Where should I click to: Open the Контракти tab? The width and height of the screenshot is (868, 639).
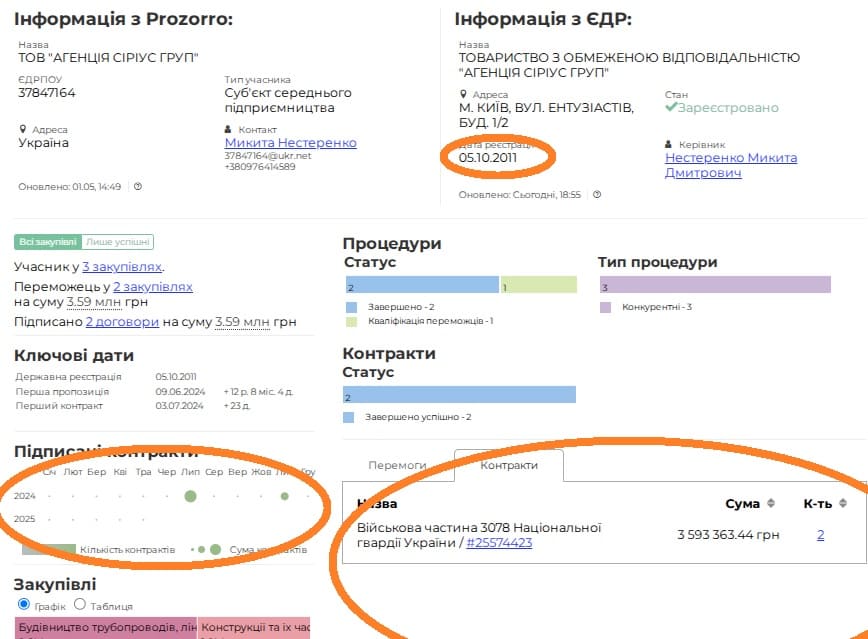(x=509, y=465)
